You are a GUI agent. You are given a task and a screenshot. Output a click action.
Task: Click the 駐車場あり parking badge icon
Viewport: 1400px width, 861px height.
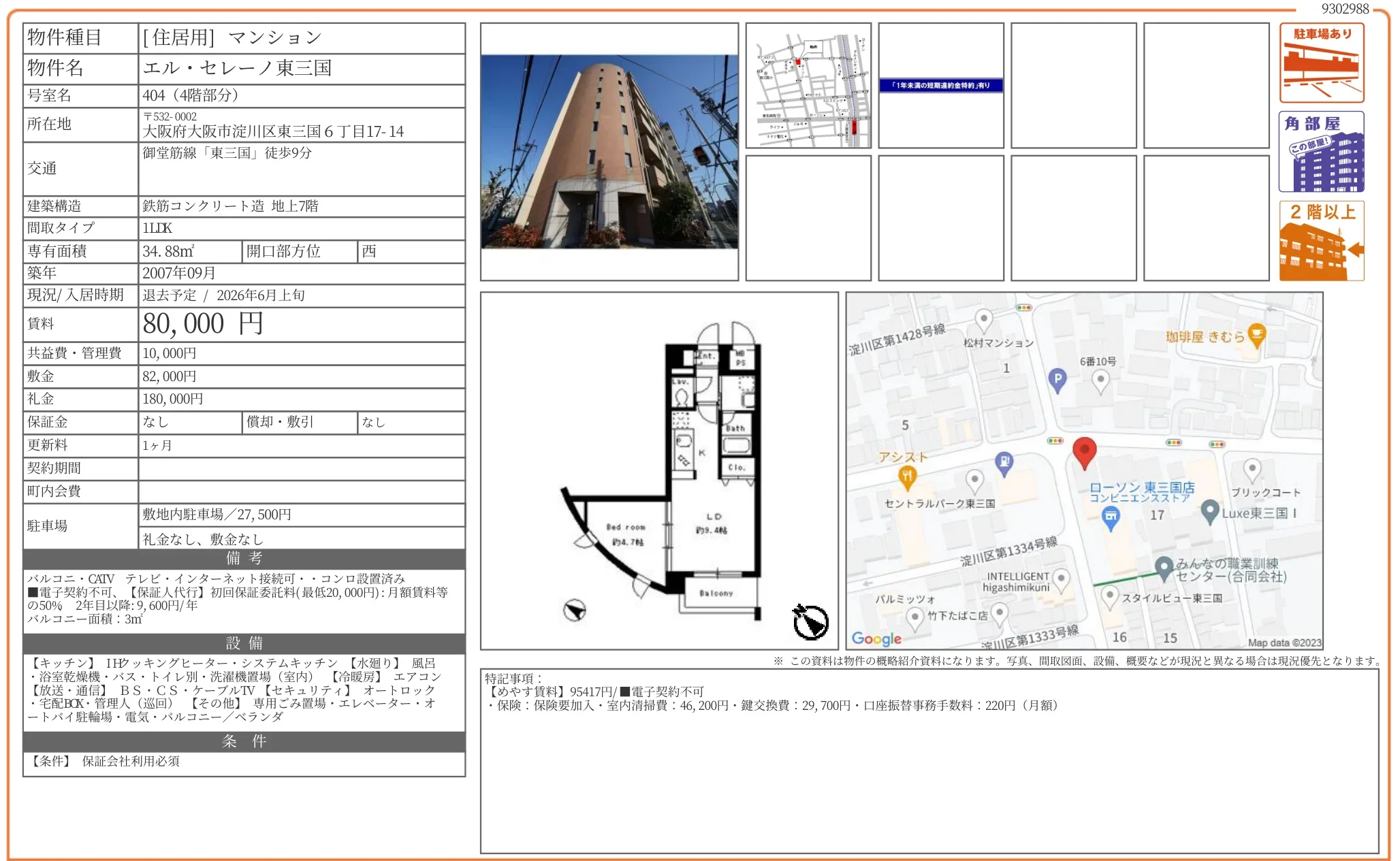coord(1320,63)
